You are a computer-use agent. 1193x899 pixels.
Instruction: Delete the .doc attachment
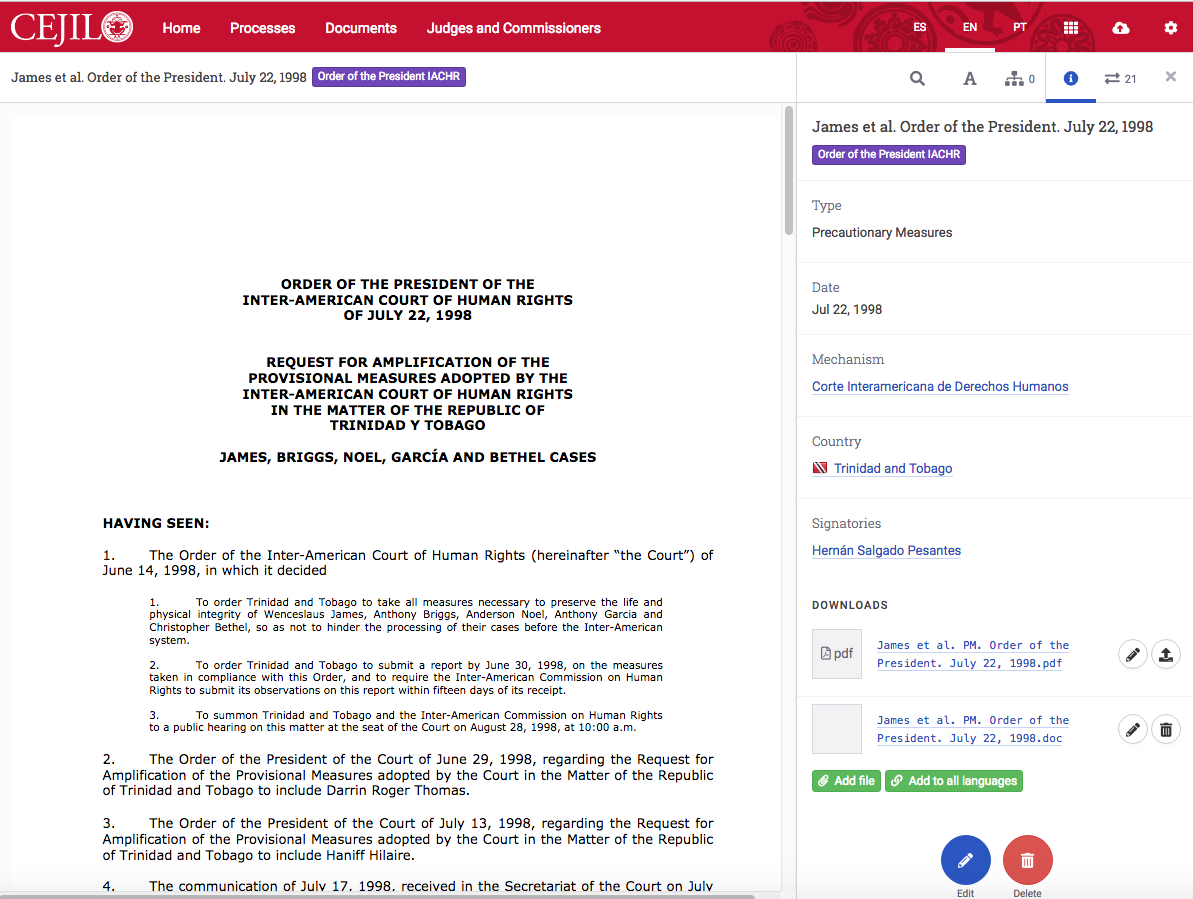point(1166,729)
